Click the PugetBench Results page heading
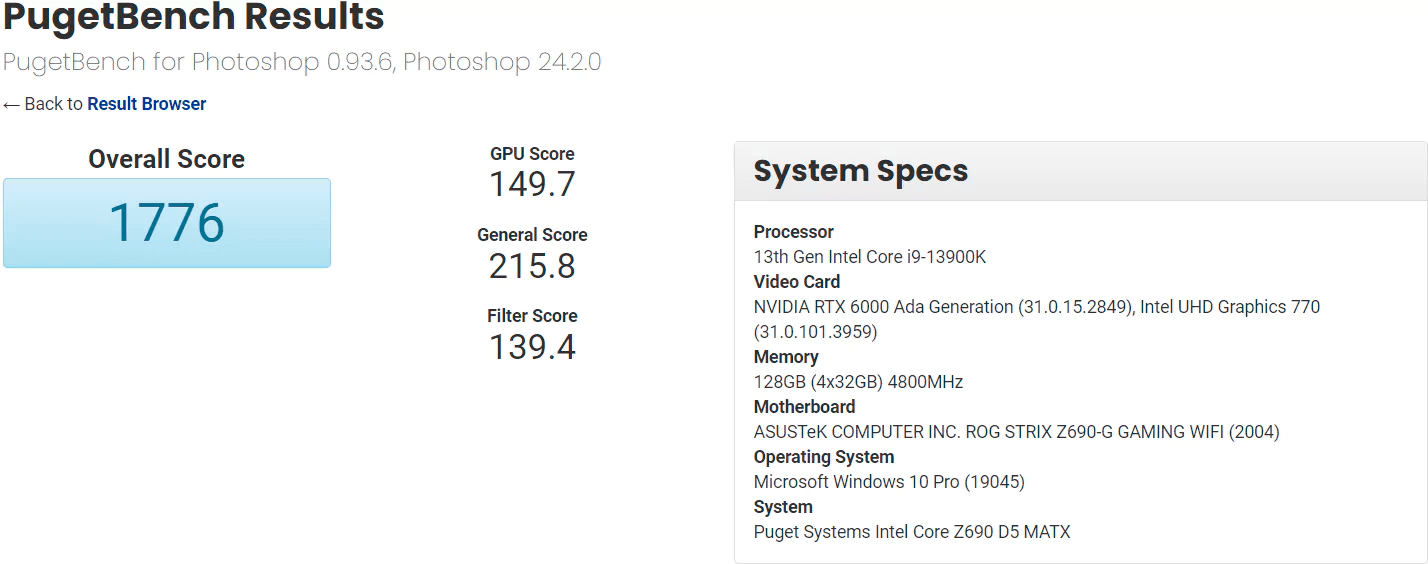 pyautogui.click(x=194, y=17)
